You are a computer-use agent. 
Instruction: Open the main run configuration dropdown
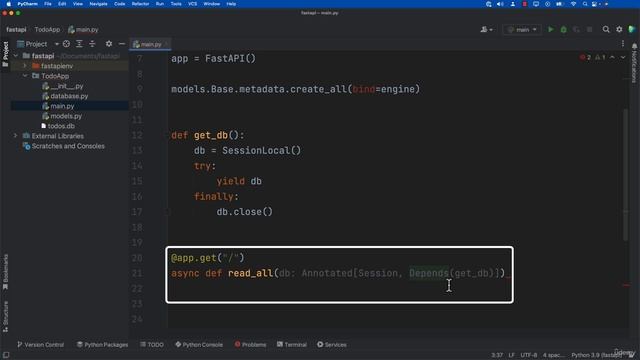point(522,29)
